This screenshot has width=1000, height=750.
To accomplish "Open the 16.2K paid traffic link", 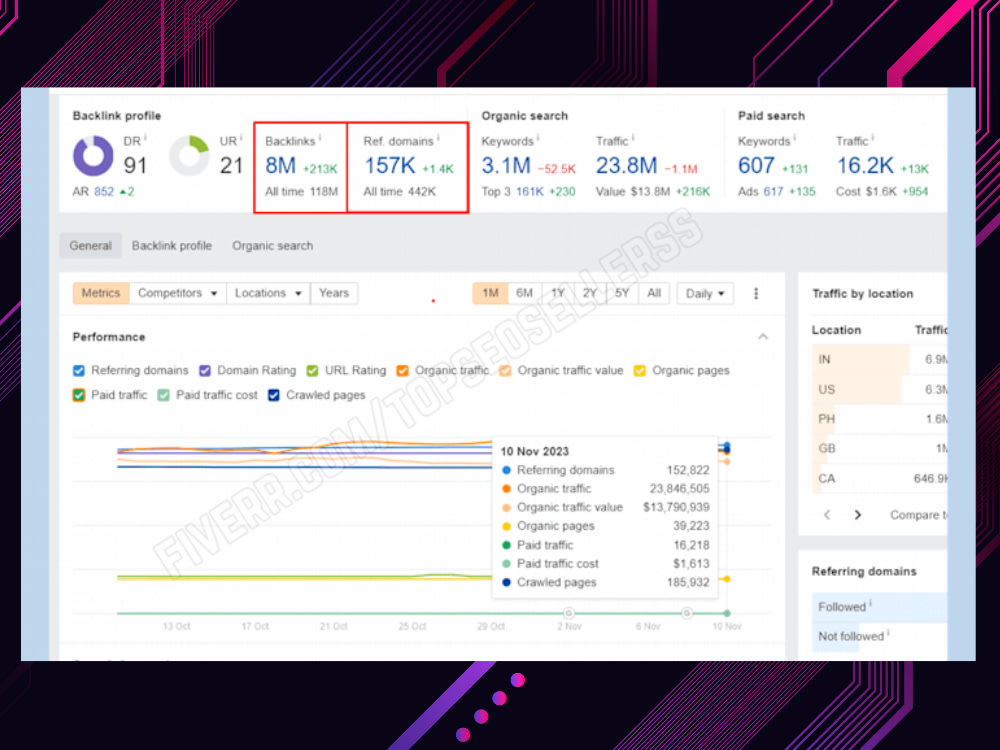I will [x=865, y=166].
